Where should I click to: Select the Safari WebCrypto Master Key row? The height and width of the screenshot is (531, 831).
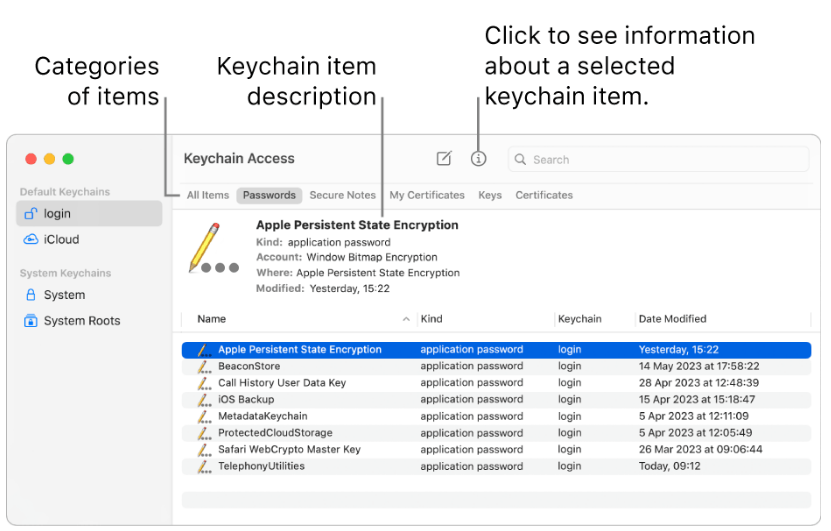tap(496, 449)
